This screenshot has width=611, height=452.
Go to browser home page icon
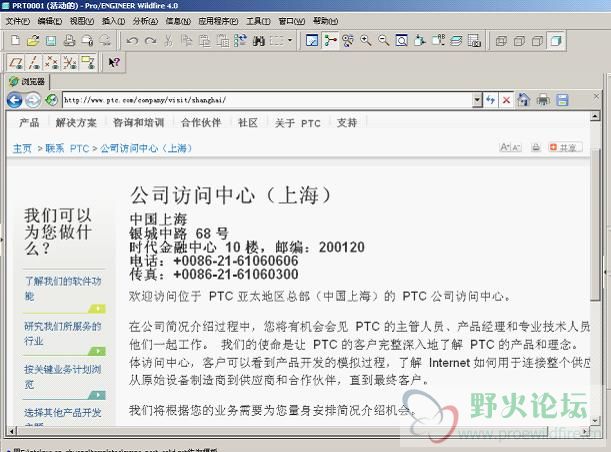pos(523,100)
